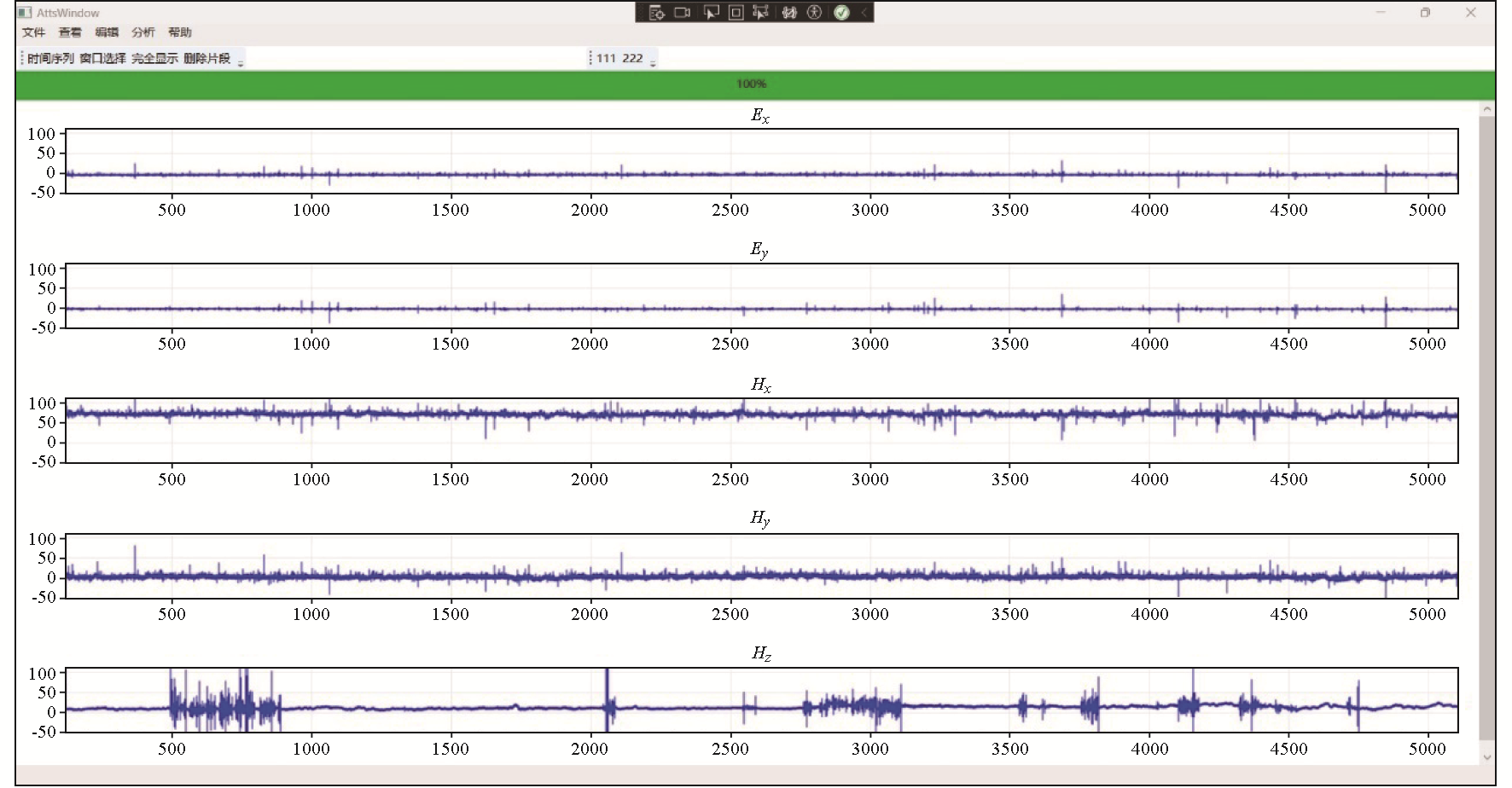
Task: Click the camera-shaped icon in debug toolbar
Action: [683, 12]
